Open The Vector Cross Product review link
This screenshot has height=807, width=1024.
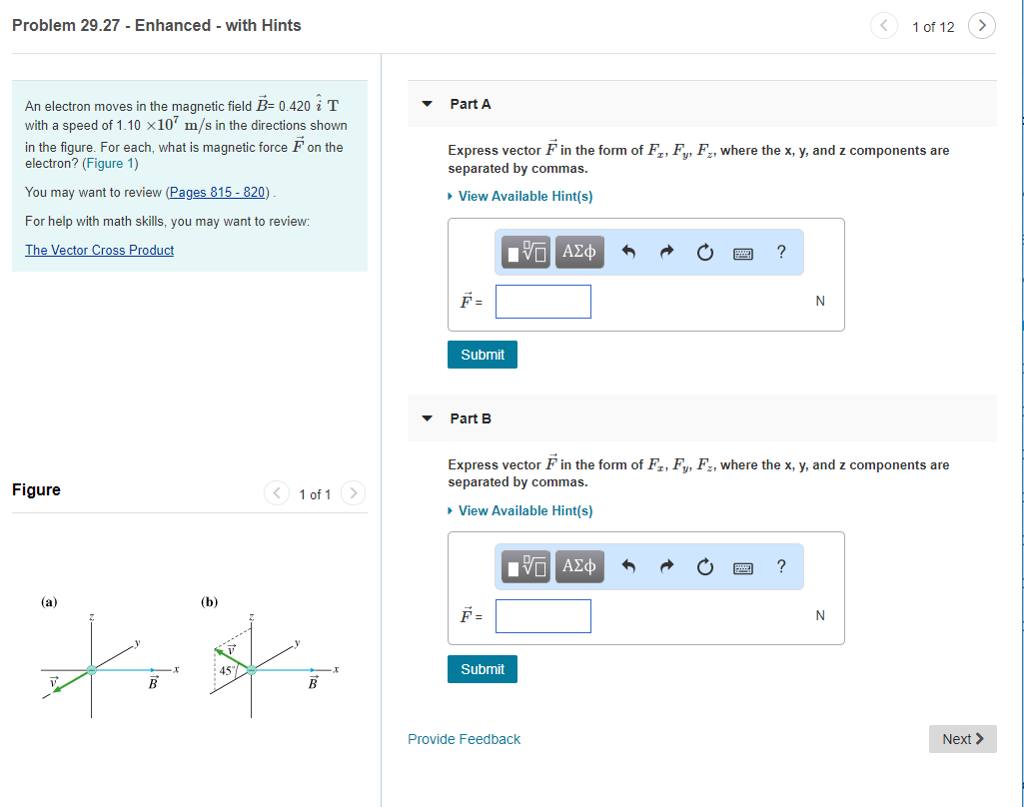(x=98, y=249)
